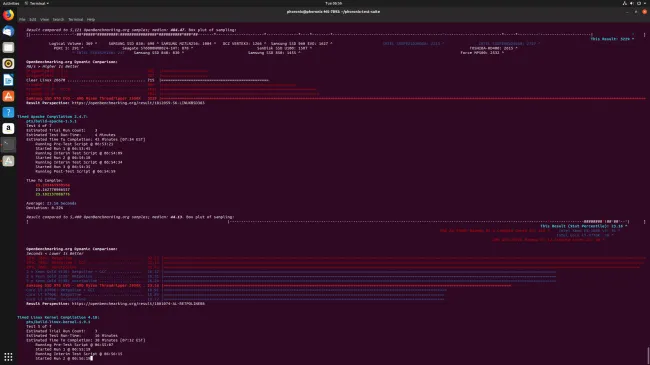Launch Firefox from the dock
Viewport: 650px width, 365px height.
8,15
